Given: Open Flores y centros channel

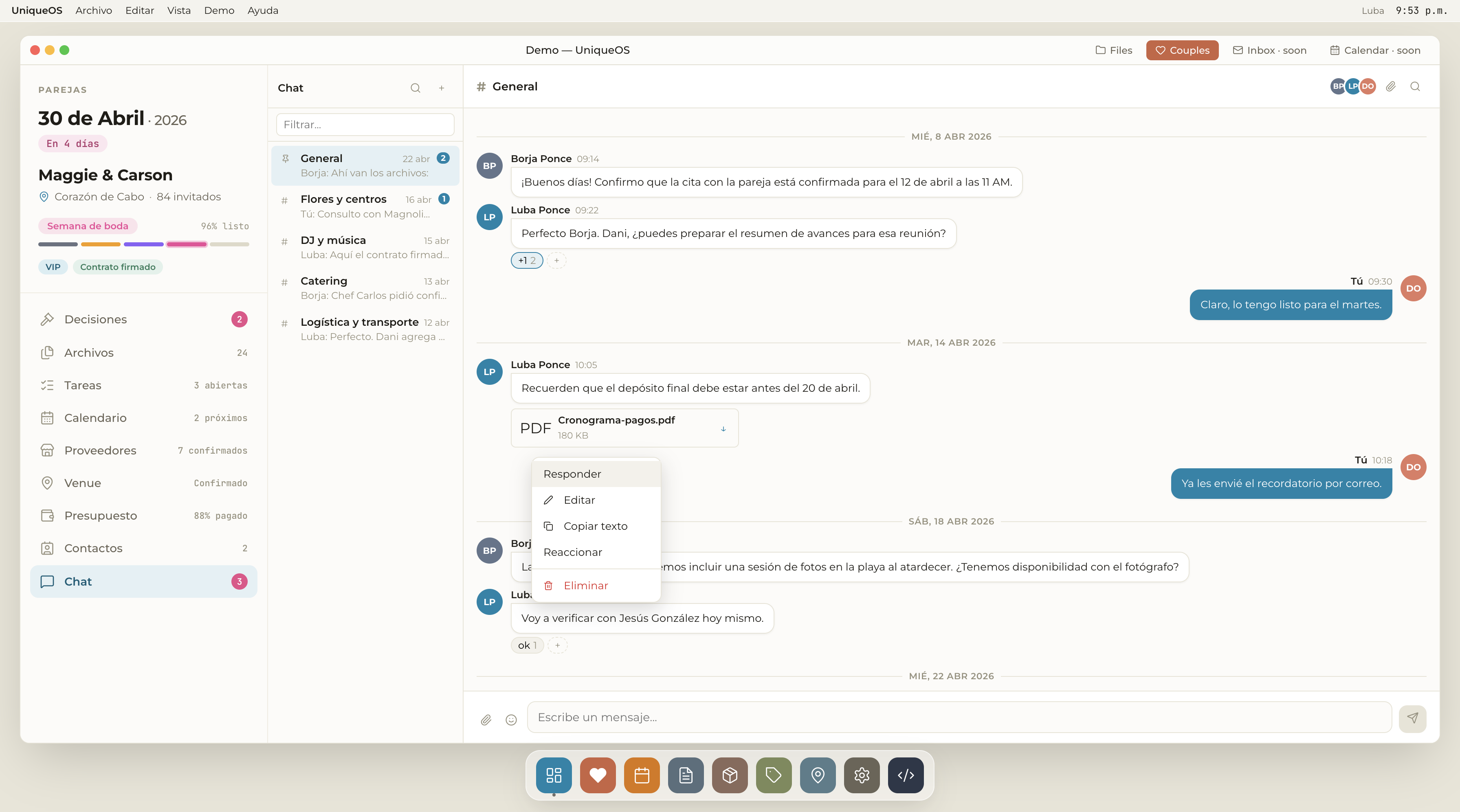Looking at the screenshot, I should (x=365, y=206).
